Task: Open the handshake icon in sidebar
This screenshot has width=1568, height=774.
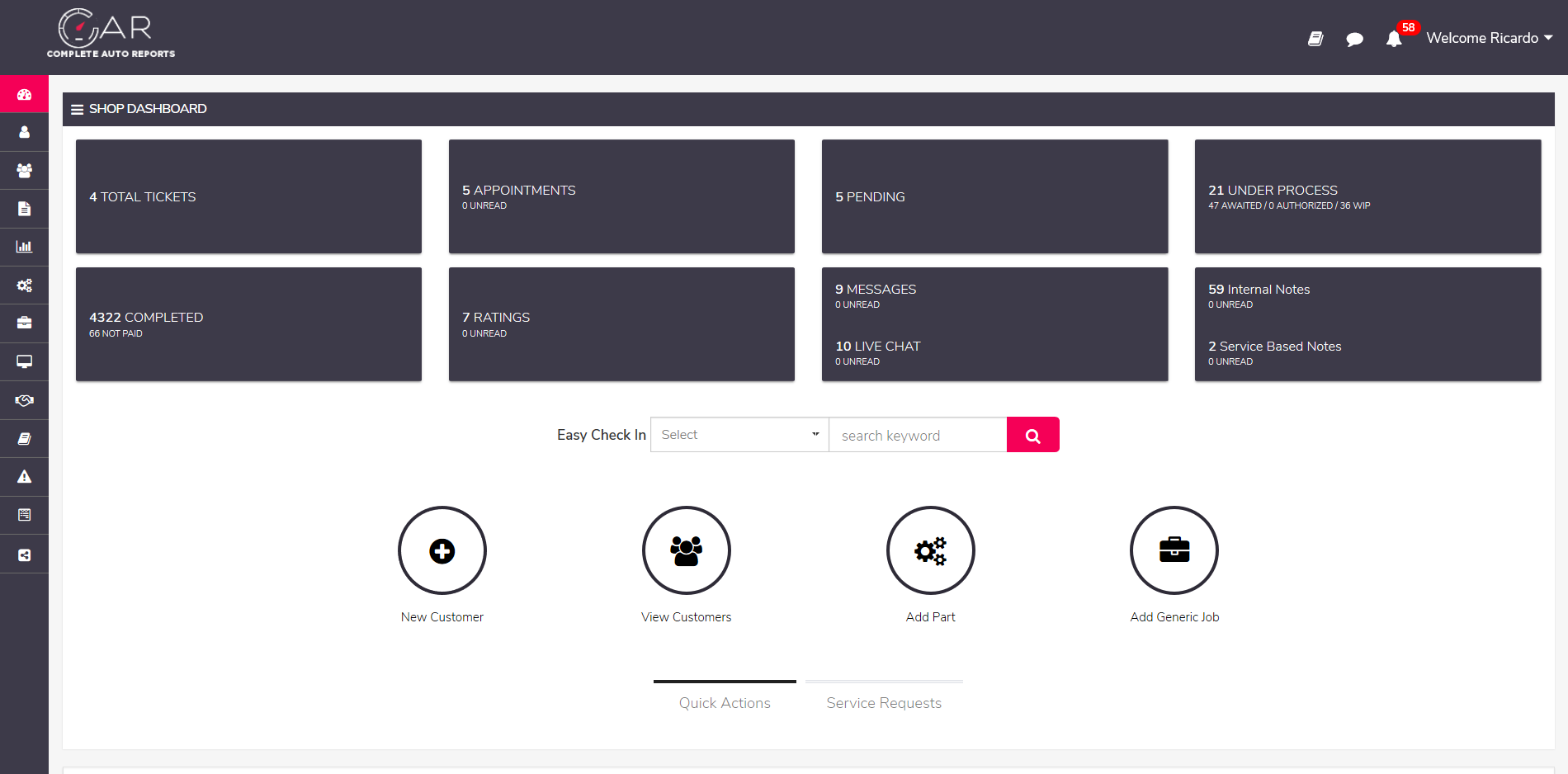Action: pyautogui.click(x=24, y=400)
